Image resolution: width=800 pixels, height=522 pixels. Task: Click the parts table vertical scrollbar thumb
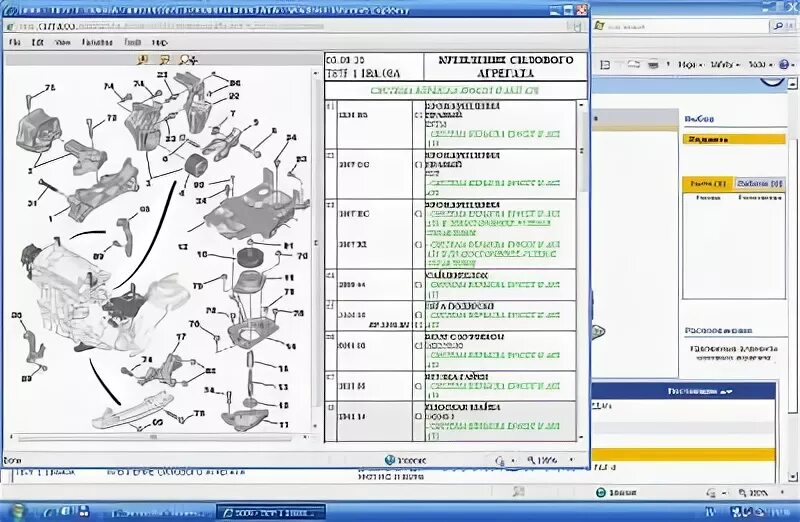[581, 152]
